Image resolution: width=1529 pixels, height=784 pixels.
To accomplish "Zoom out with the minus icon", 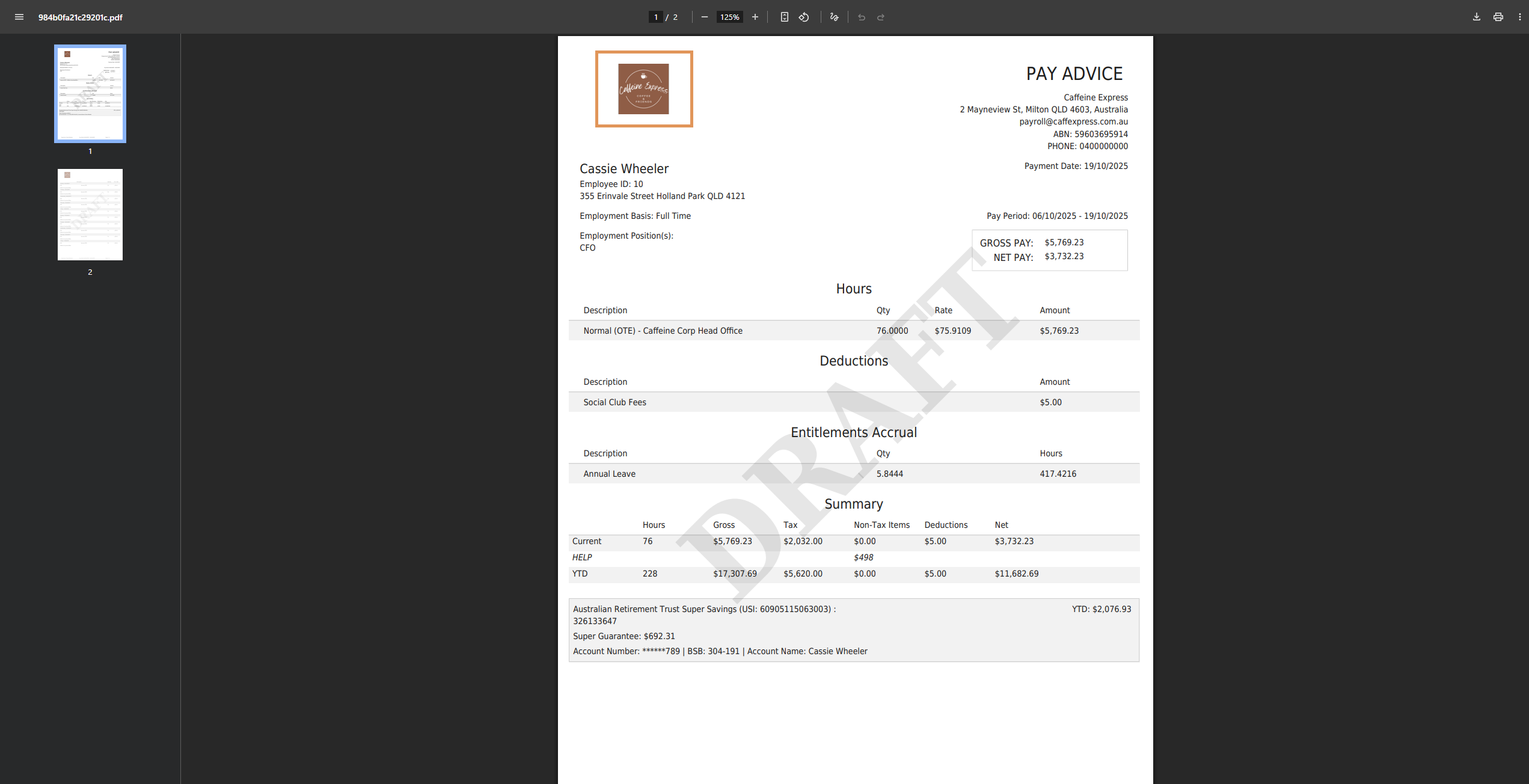I will point(704,17).
